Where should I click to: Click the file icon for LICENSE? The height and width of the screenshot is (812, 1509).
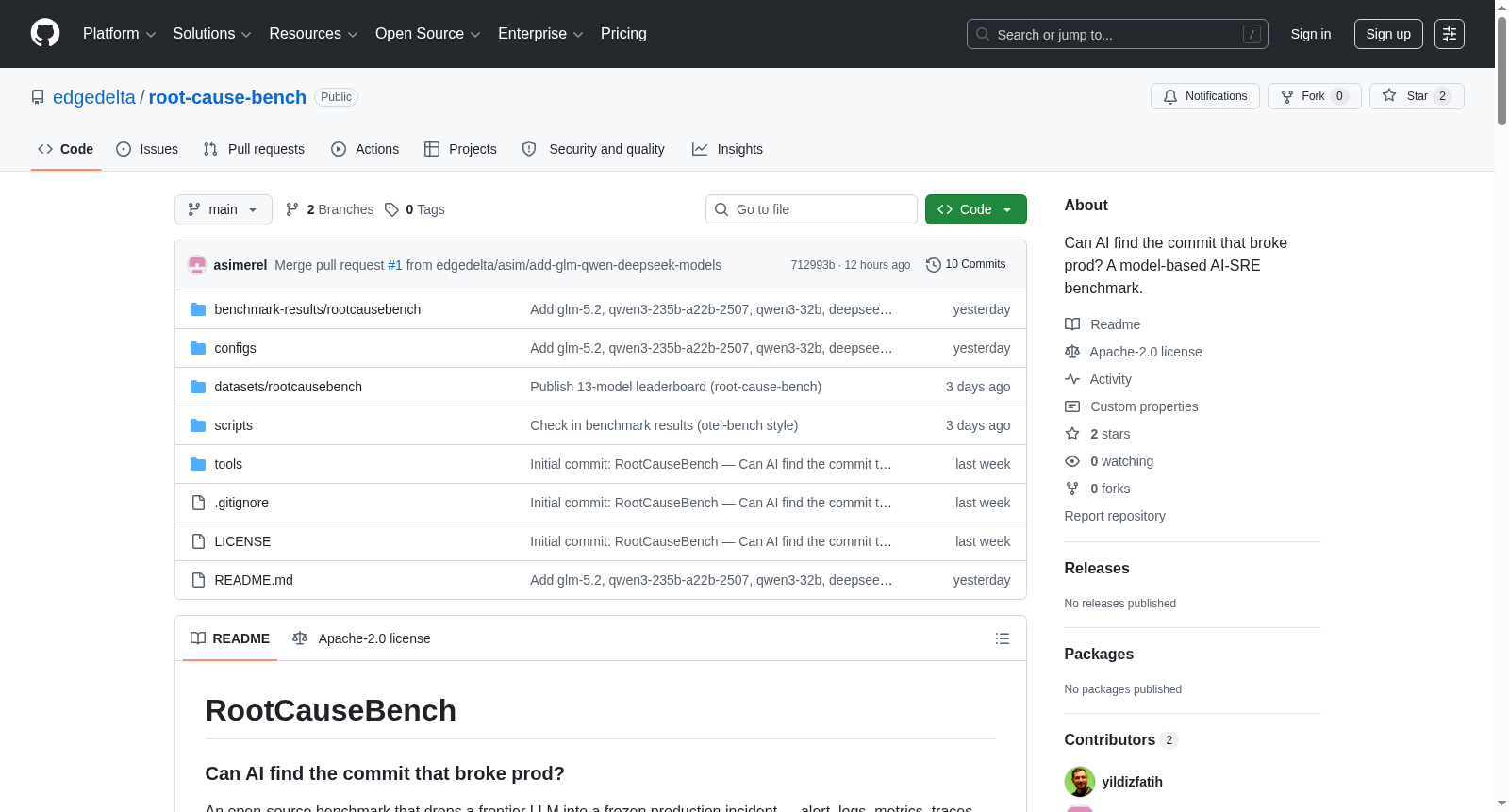[198, 541]
